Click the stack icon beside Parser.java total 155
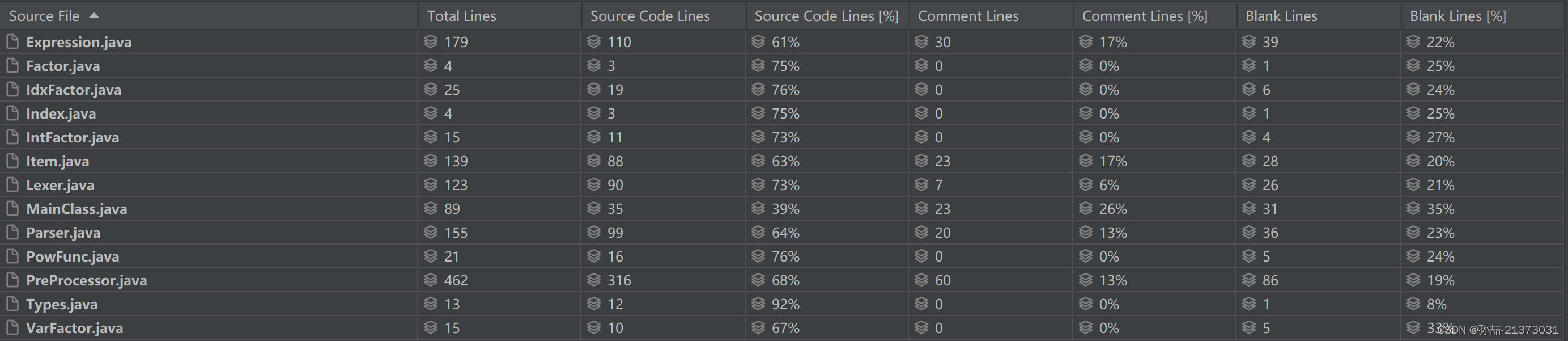The width and height of the screenshot is (1568, 341). (431, 233)
